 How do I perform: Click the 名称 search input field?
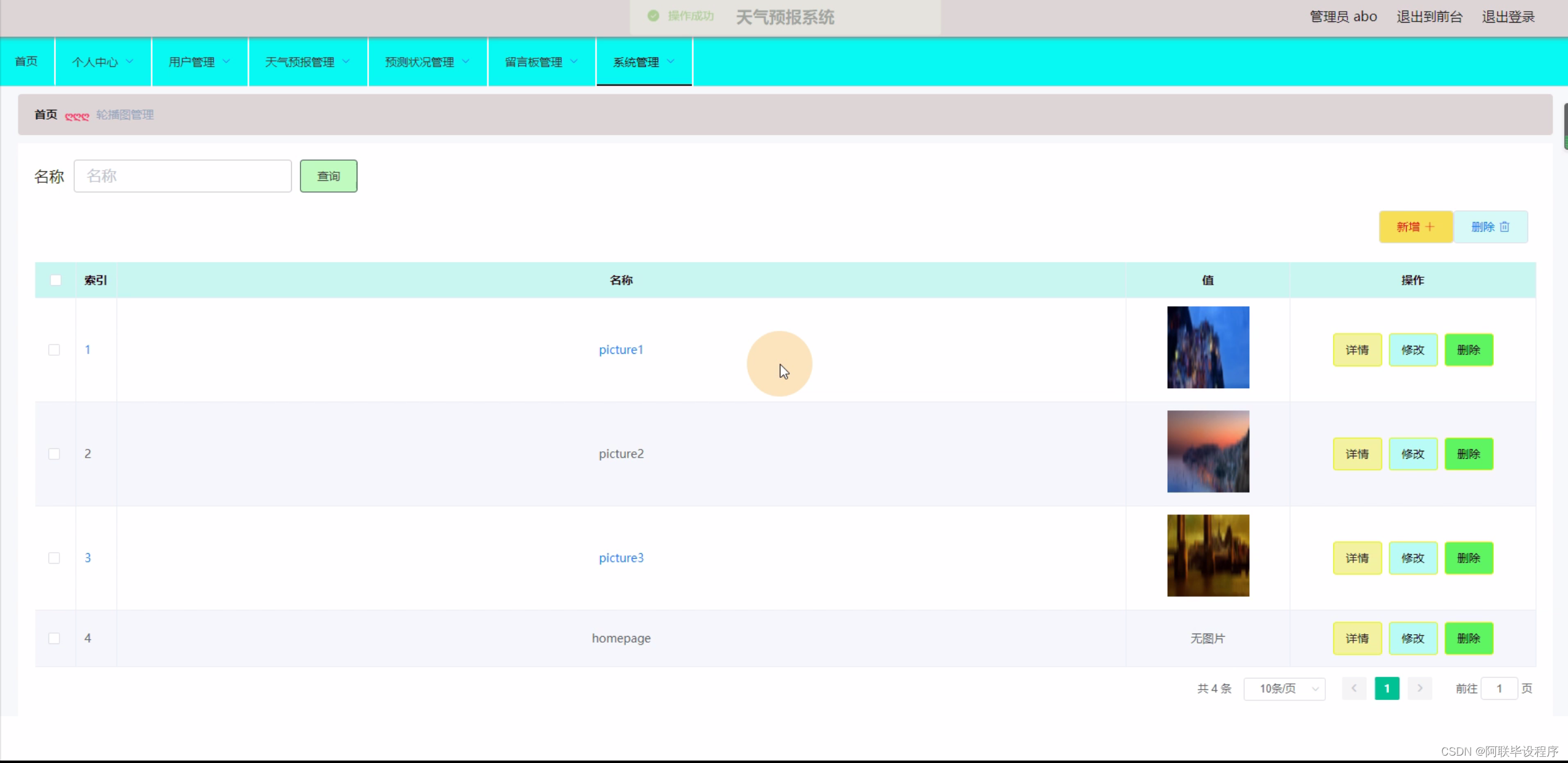tap(183, 176)
